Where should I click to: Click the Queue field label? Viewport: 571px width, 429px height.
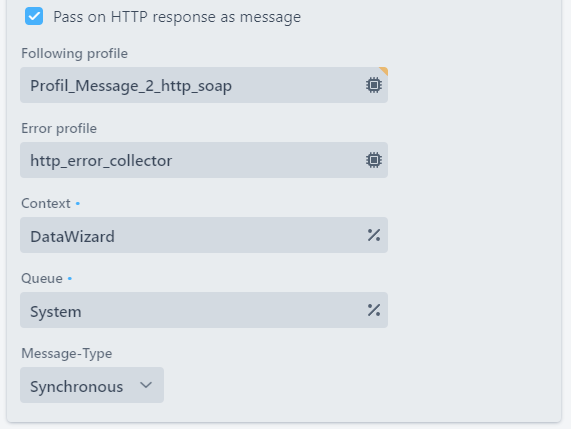[42, 279]
